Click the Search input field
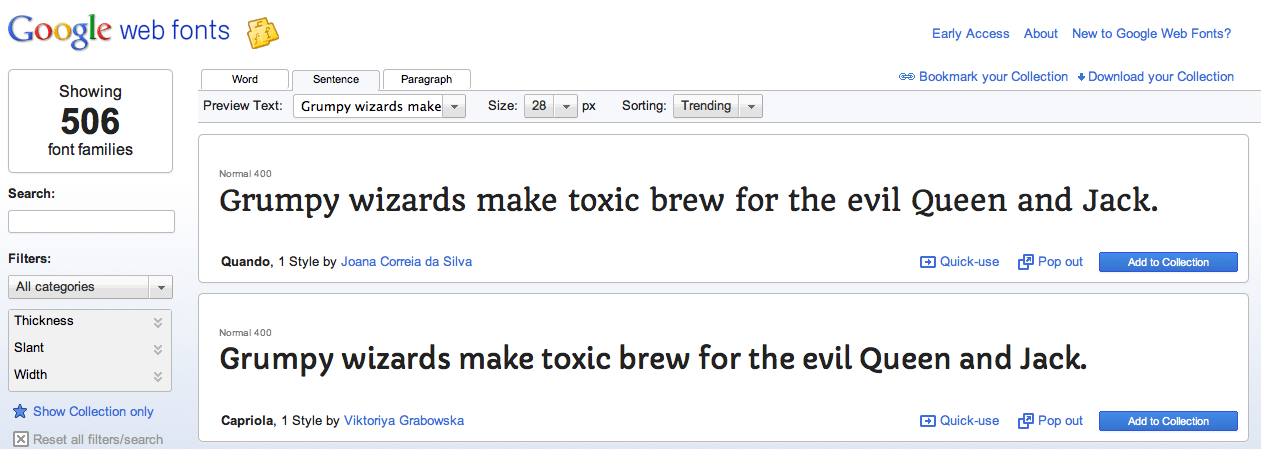The width and height of the screenshot is (1261, 449). [91, 221]
